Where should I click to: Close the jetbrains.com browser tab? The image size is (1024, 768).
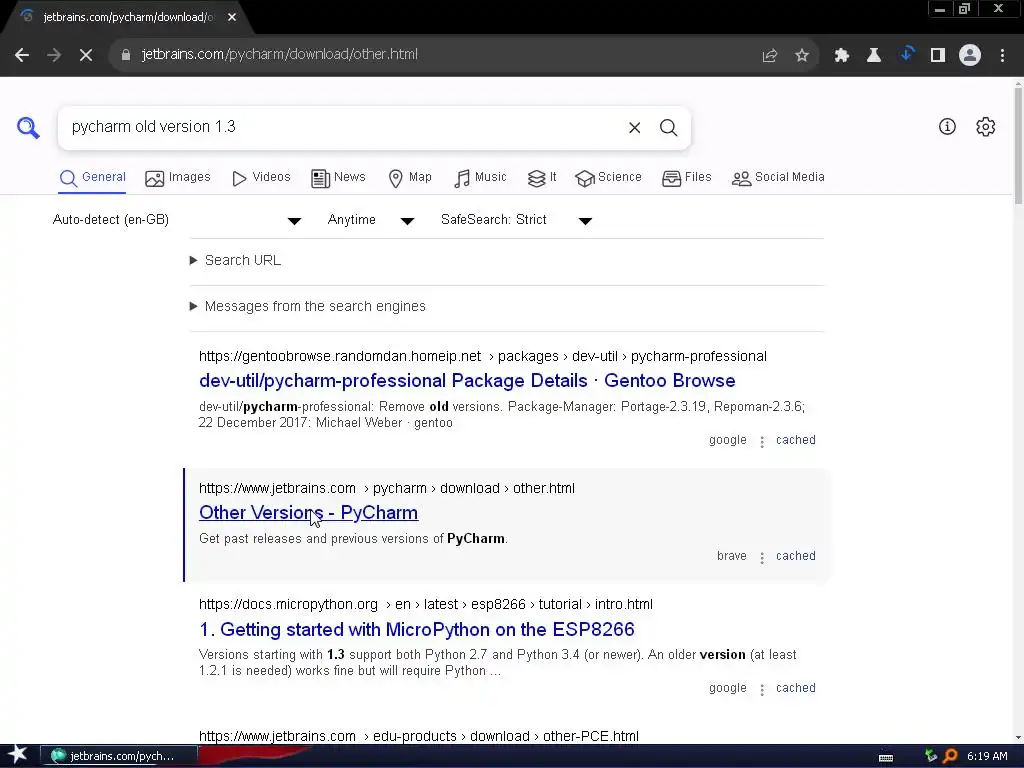pos(232,17)
